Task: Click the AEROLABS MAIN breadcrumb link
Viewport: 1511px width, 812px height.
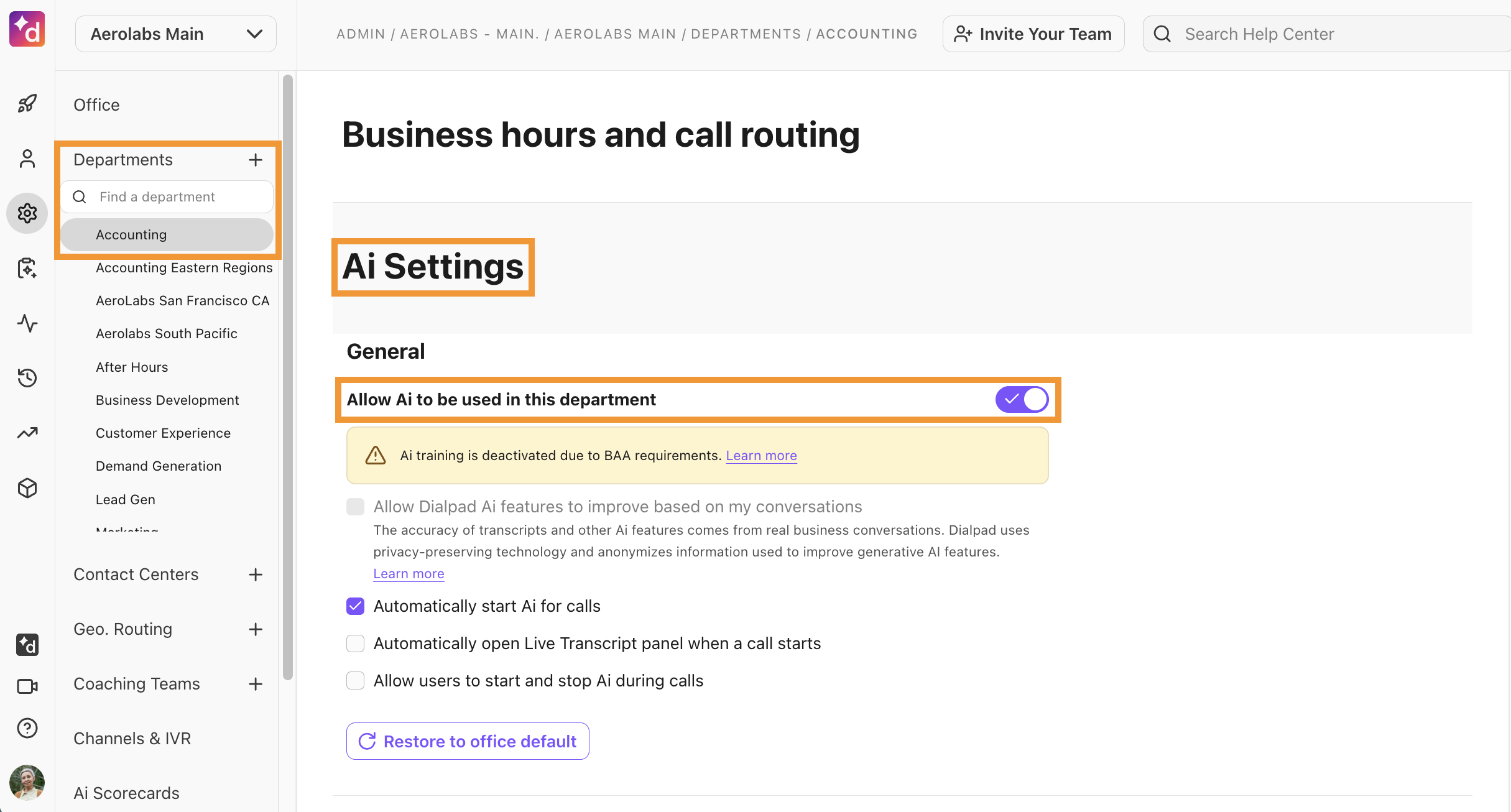Action: (615, 34)
